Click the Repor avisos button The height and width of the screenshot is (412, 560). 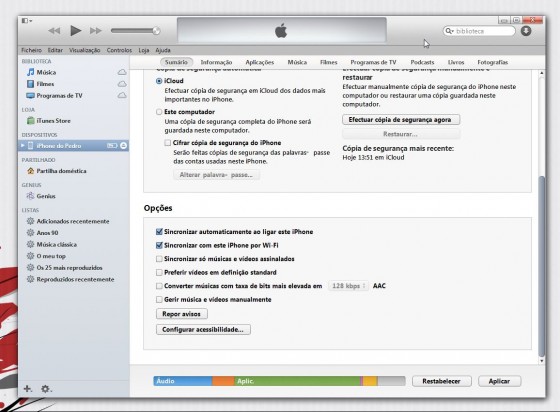182,314
